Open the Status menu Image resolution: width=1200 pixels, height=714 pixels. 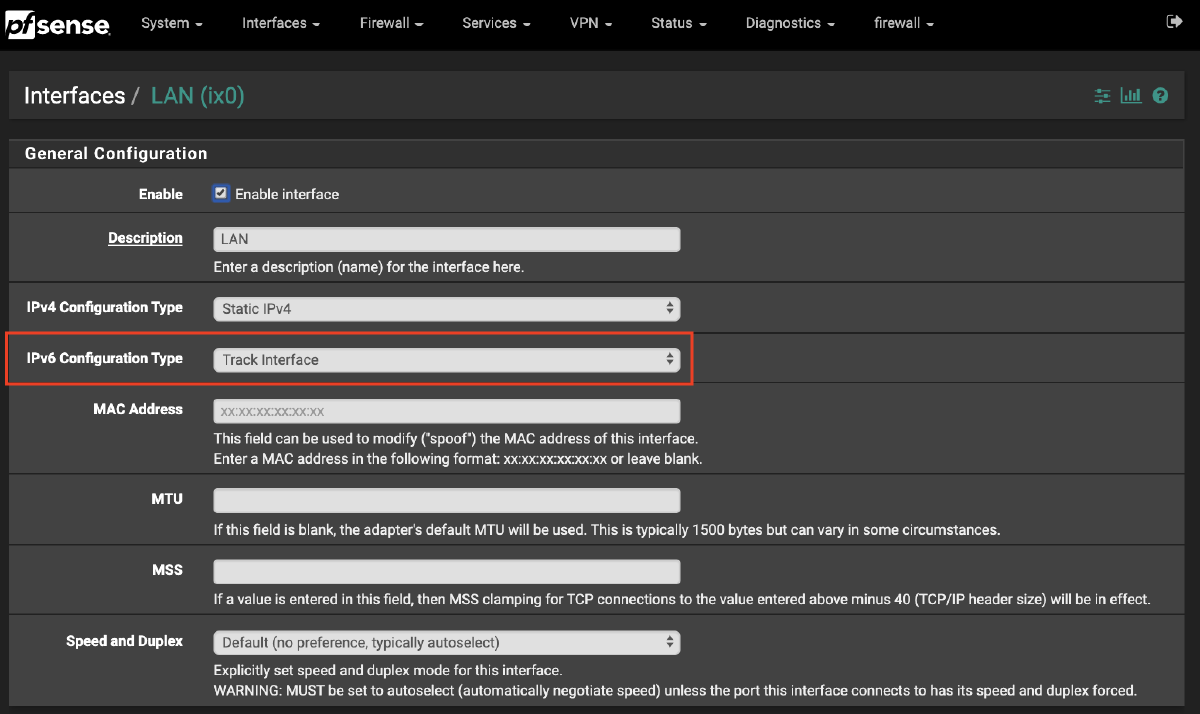point(678,22)
